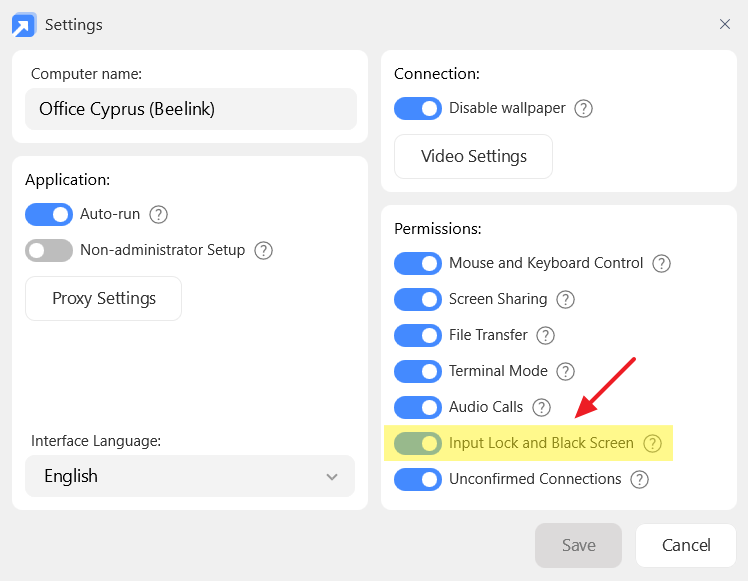Click the Cancel button
The width and height of the screenshot is (748, 581).
click(x=686, y=545)
